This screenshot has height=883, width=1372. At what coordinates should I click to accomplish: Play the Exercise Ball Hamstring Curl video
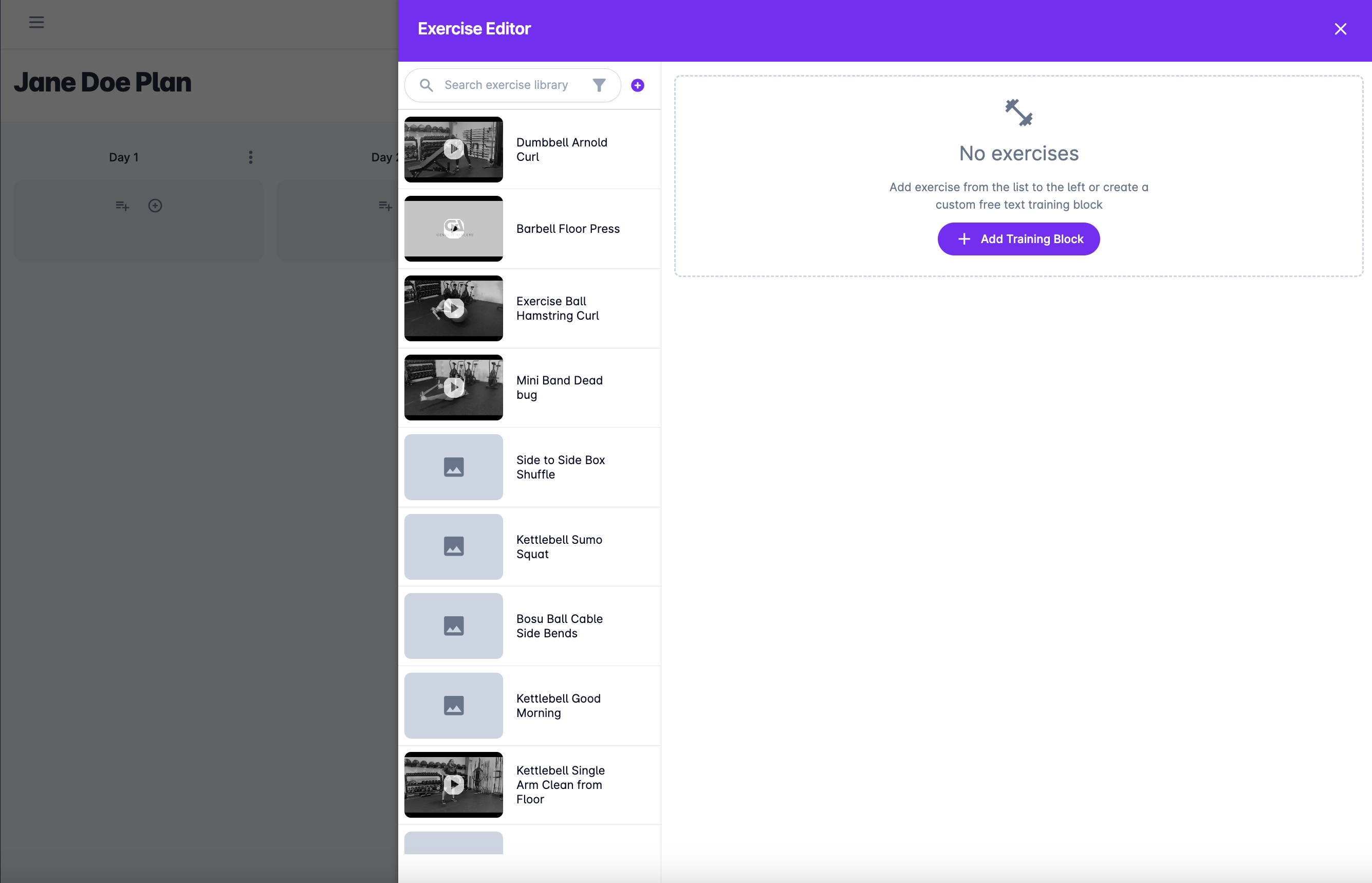(453, 308)
